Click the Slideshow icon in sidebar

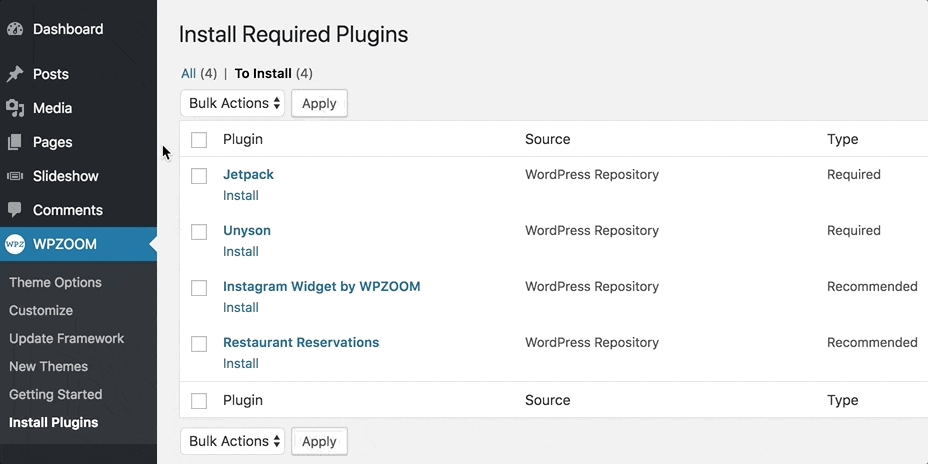15,176
